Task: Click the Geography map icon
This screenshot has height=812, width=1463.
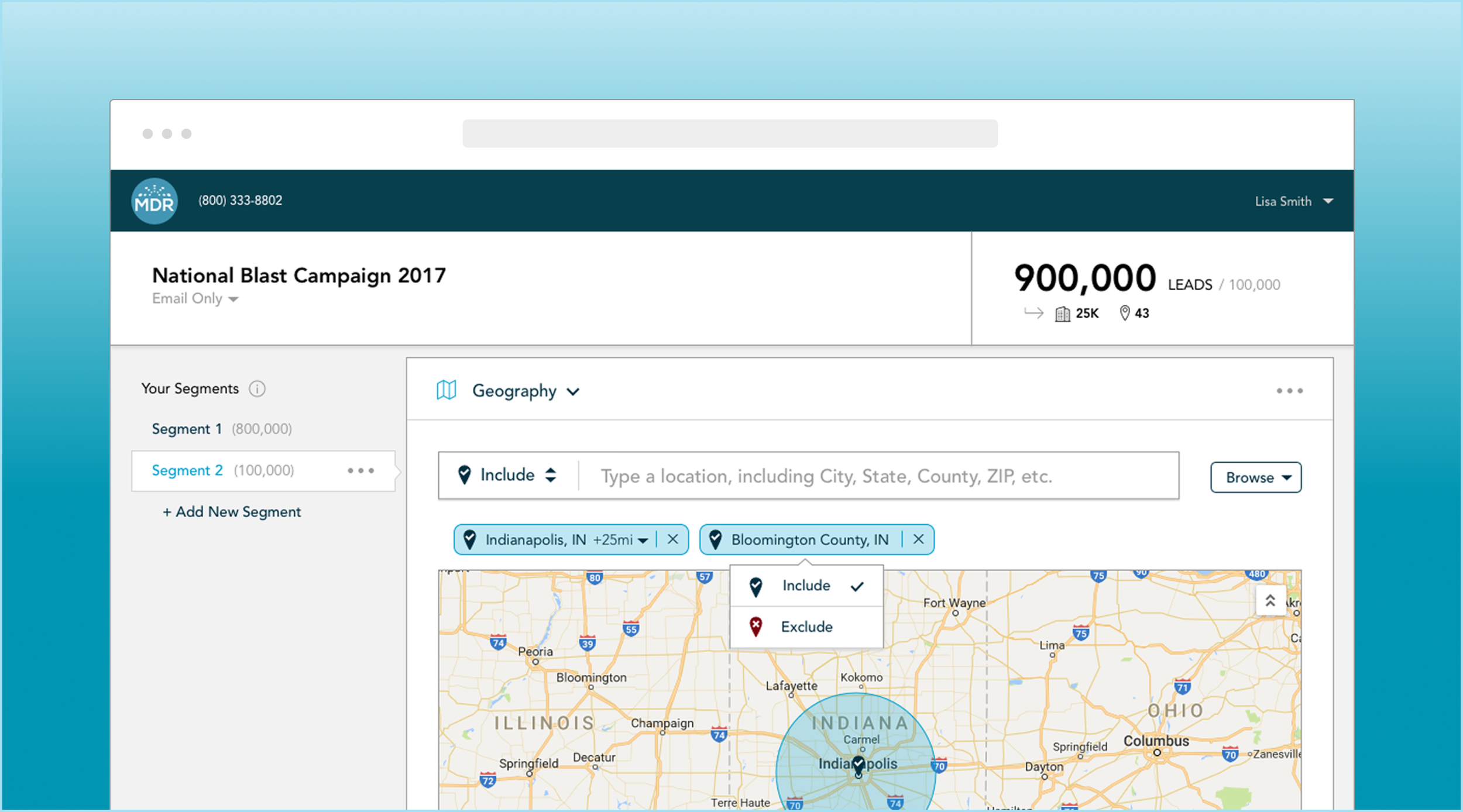Action: (x=446, y=390)
